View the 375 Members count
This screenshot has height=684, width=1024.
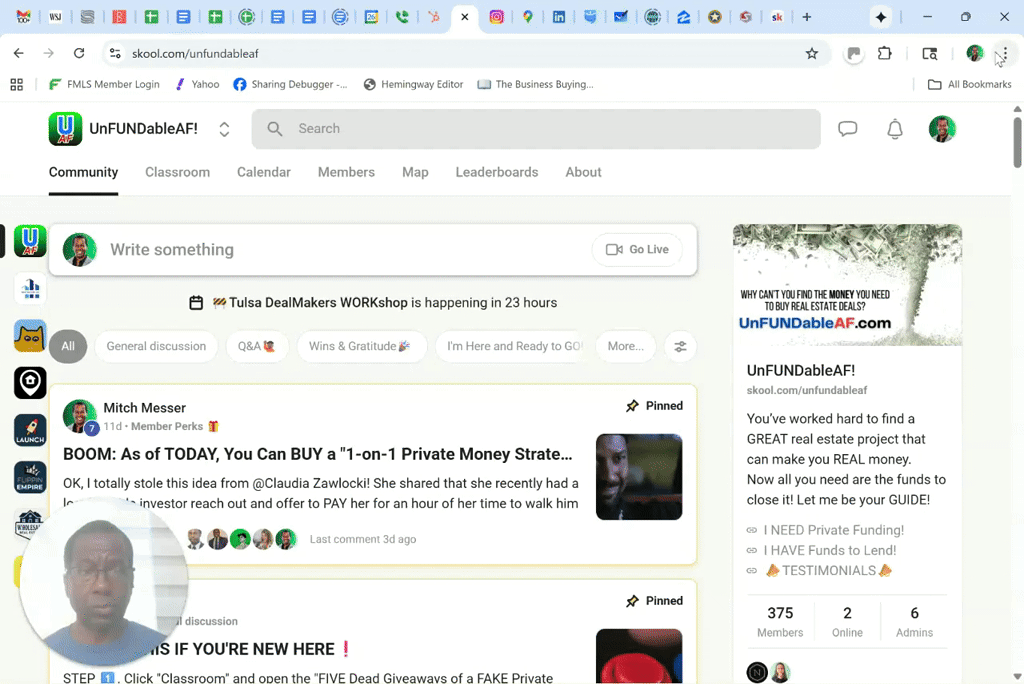tap(780, 621)
